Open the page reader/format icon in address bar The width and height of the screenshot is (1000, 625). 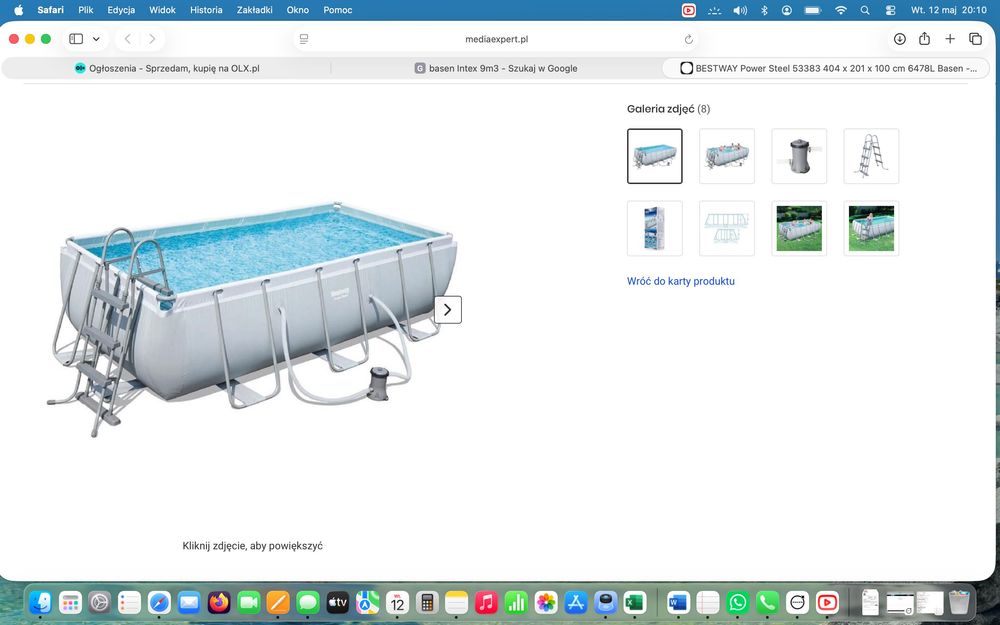click(x=304, y=39)
